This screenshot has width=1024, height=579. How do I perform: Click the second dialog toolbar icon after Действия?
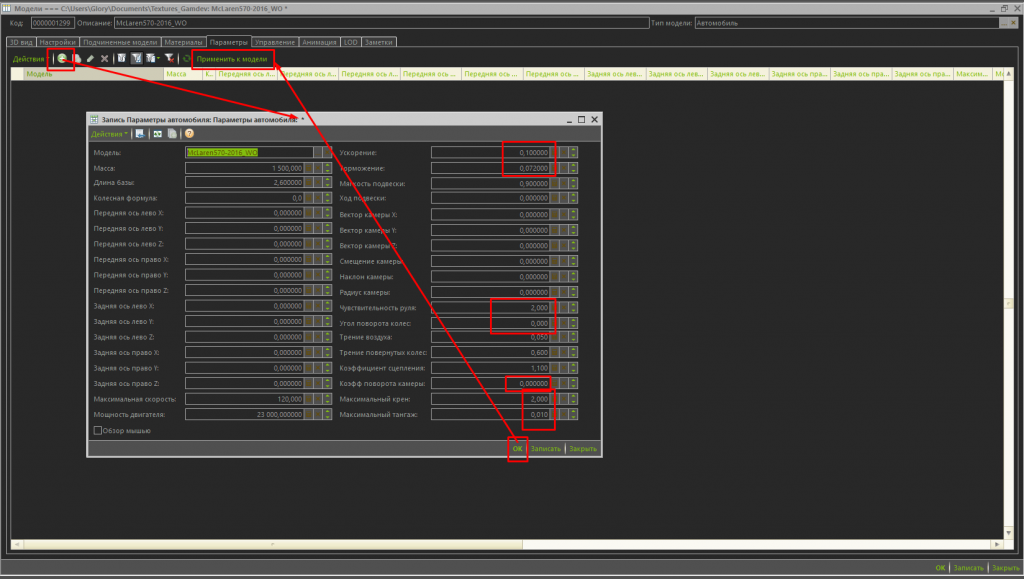[x=157, y=134]
